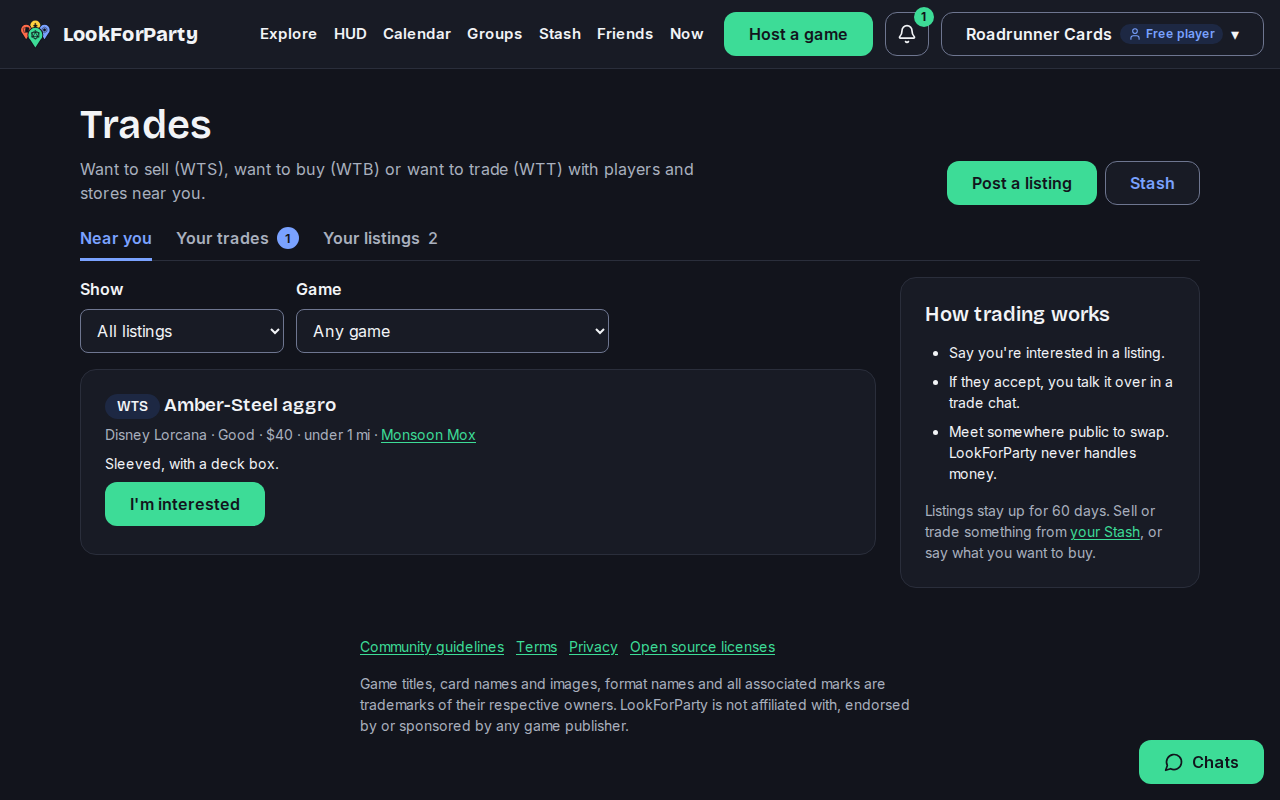
Task: Follow the your Stash link
Action: tap(1105, 532)
